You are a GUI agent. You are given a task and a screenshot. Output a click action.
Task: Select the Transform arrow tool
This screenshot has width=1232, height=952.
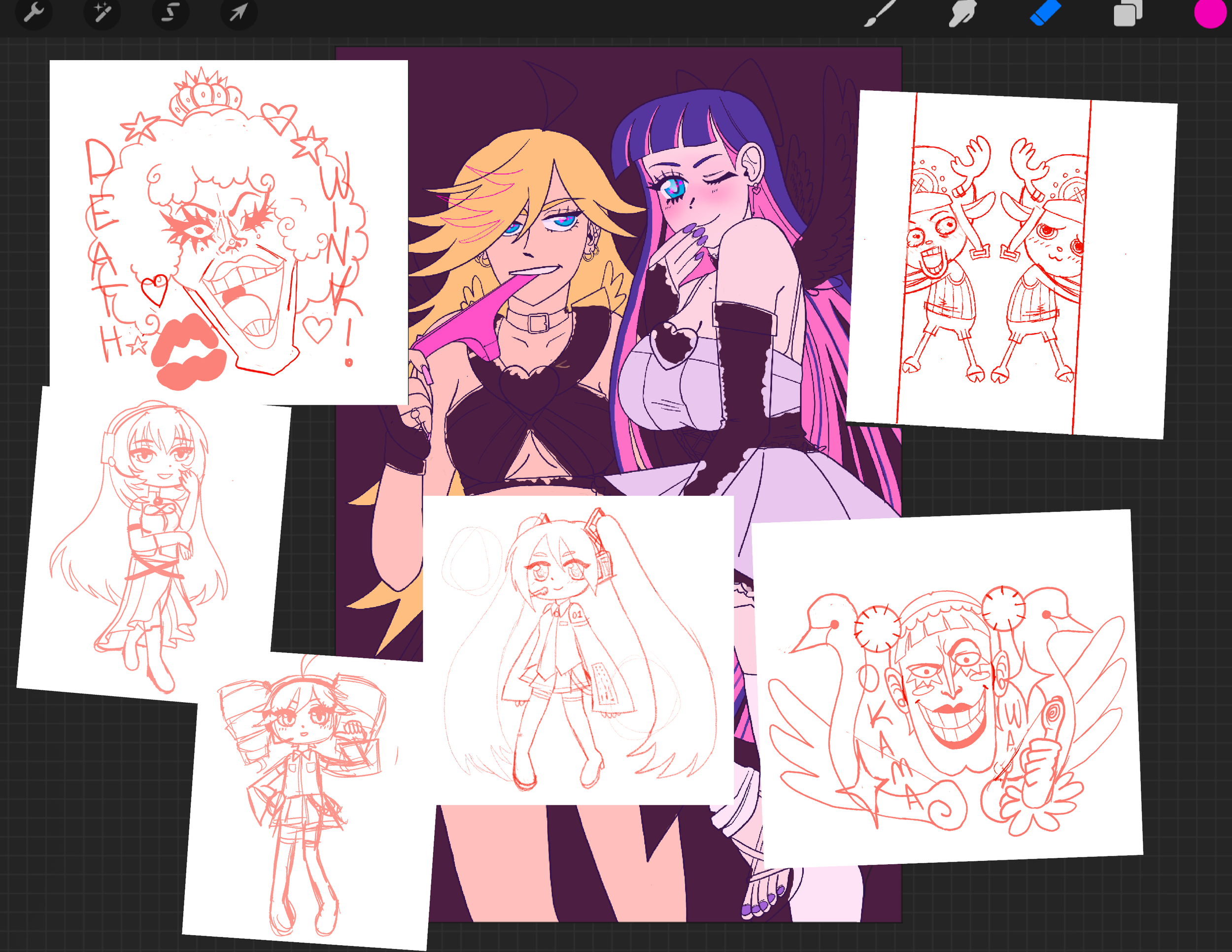(239, 12)
